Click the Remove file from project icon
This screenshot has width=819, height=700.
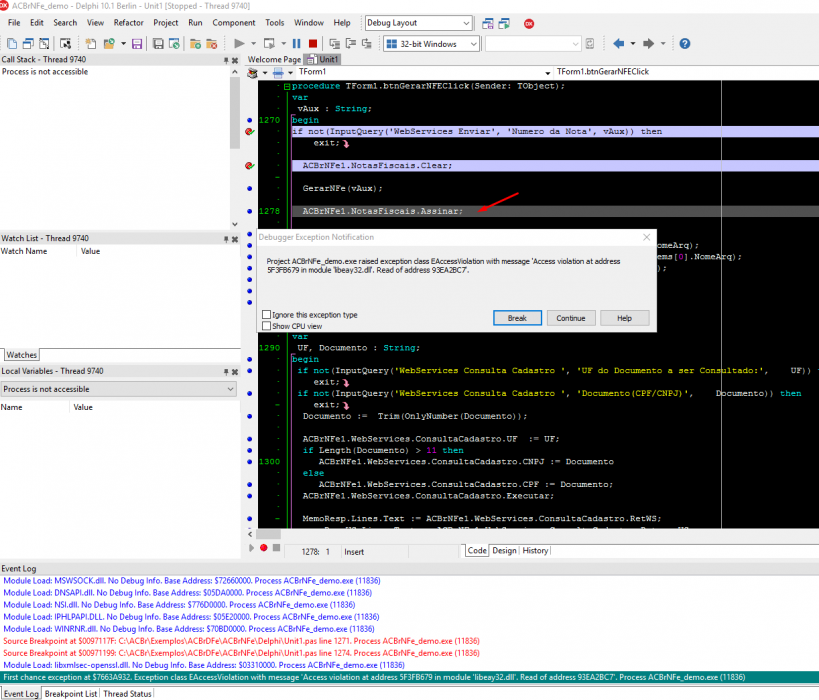(x=212, y=44)
